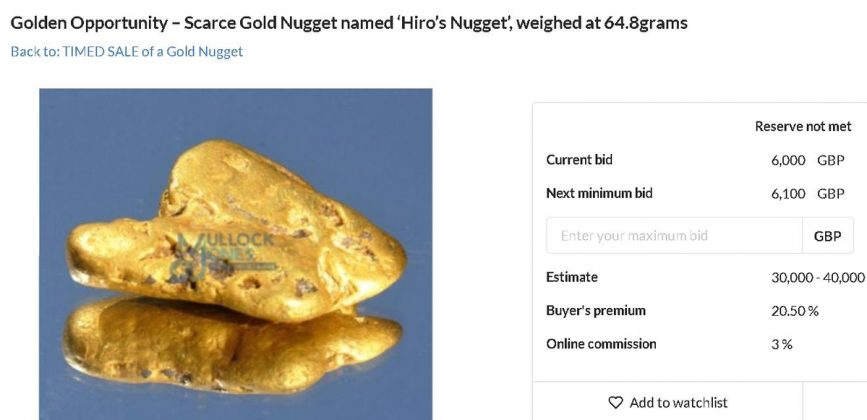867x420 pixels.
Task: Click the 'Reserve not met' status text
Action: pos(803,127)
